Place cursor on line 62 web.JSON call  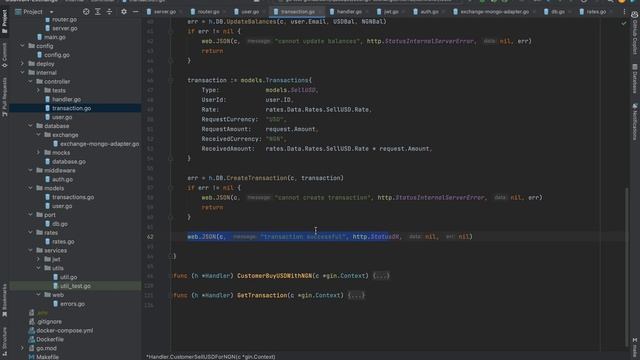click(330, 237)
